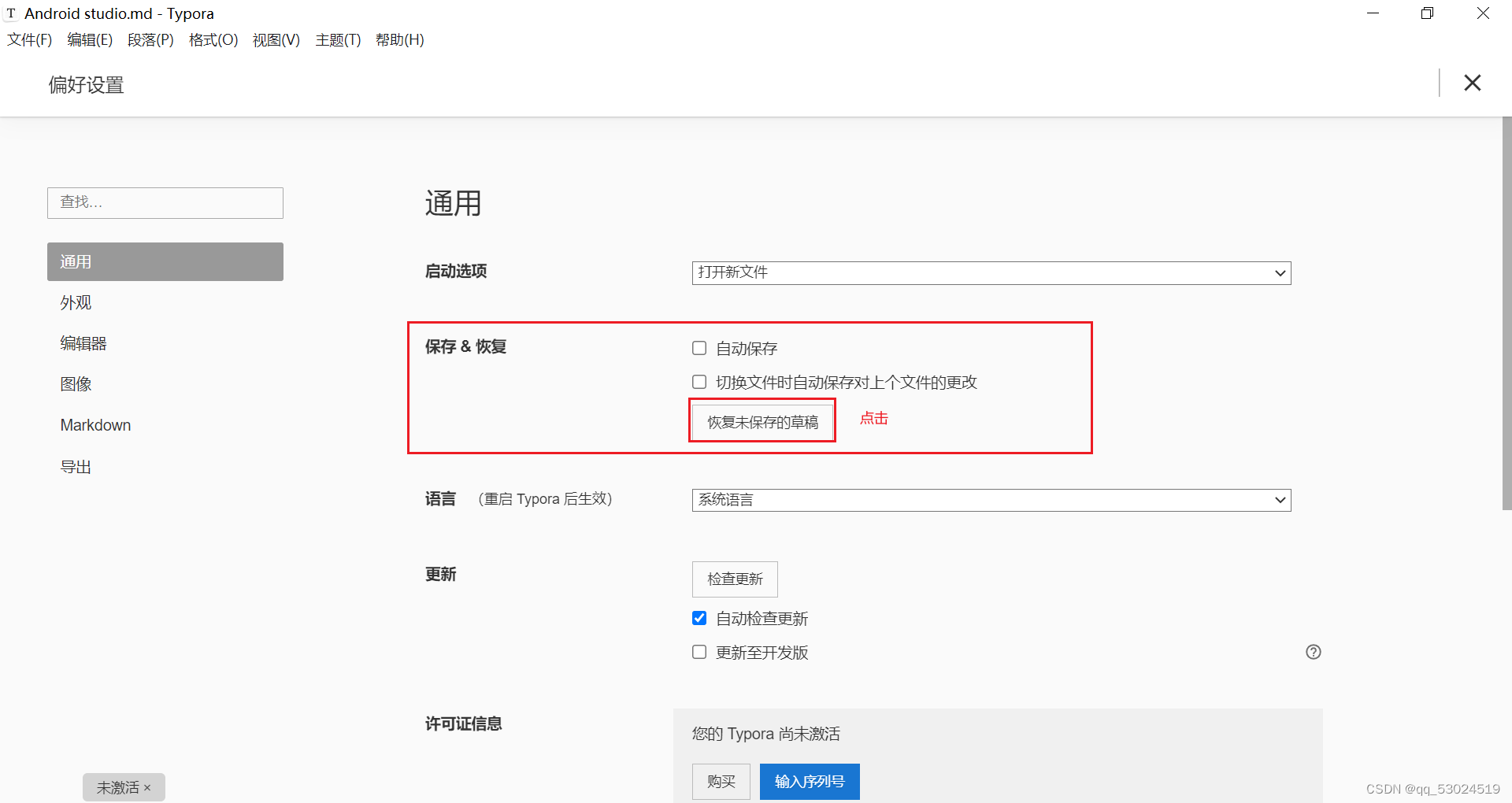
Task: Click the 恢复未保存的草稿 button
Action: tap(762, 422)
